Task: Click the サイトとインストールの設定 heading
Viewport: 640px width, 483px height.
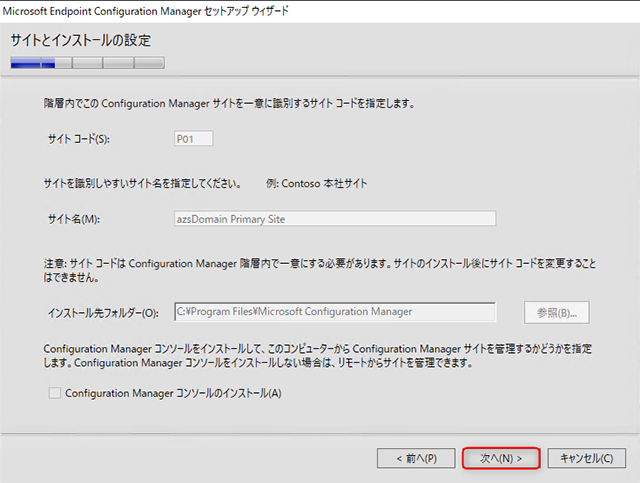Action: tap(81, 40)
